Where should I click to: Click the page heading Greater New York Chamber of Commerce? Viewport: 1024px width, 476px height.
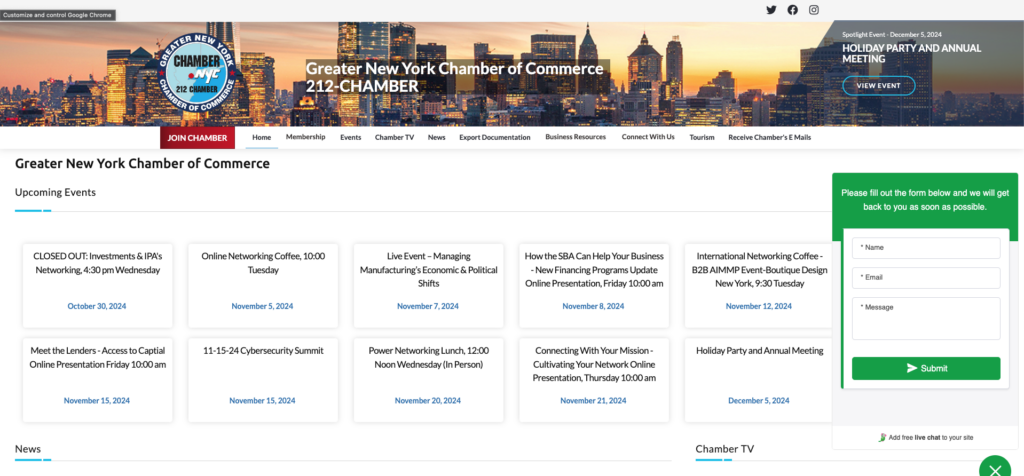[x=142, y=164]
